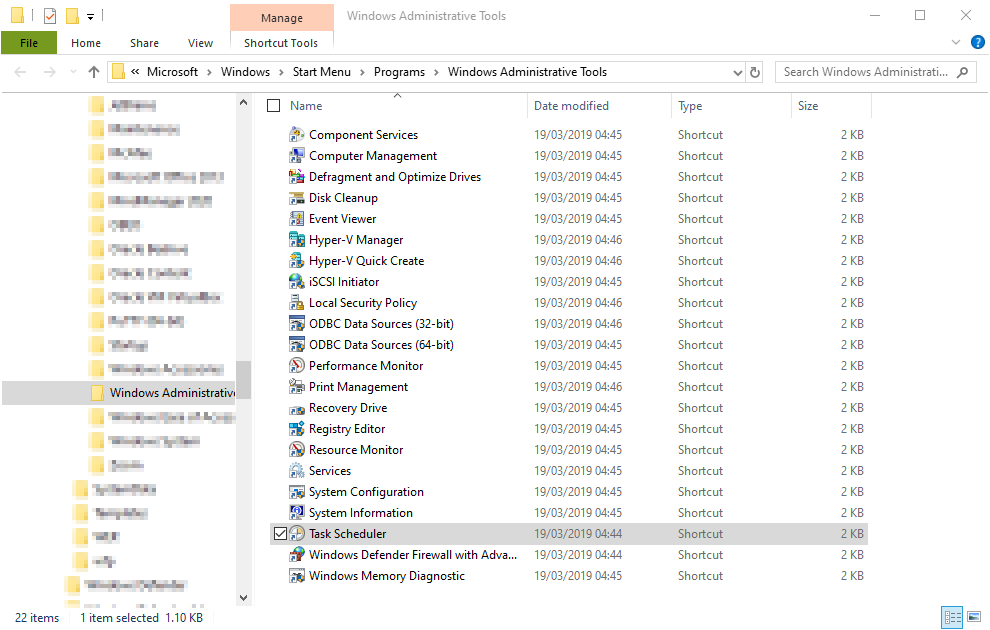Click the search magnifier icon
Image resolution: width=990 pixels, height=630 pixels.
(x=962, y=72)
